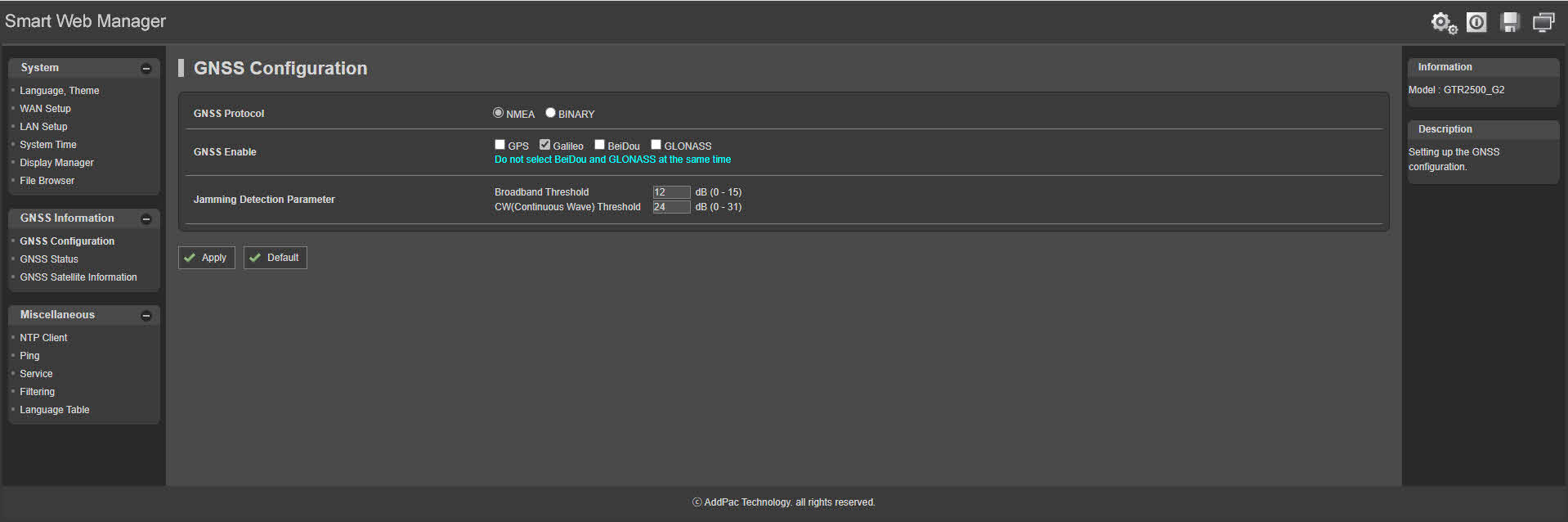Collapse the Miscellaneous section

tap(146, 316)
